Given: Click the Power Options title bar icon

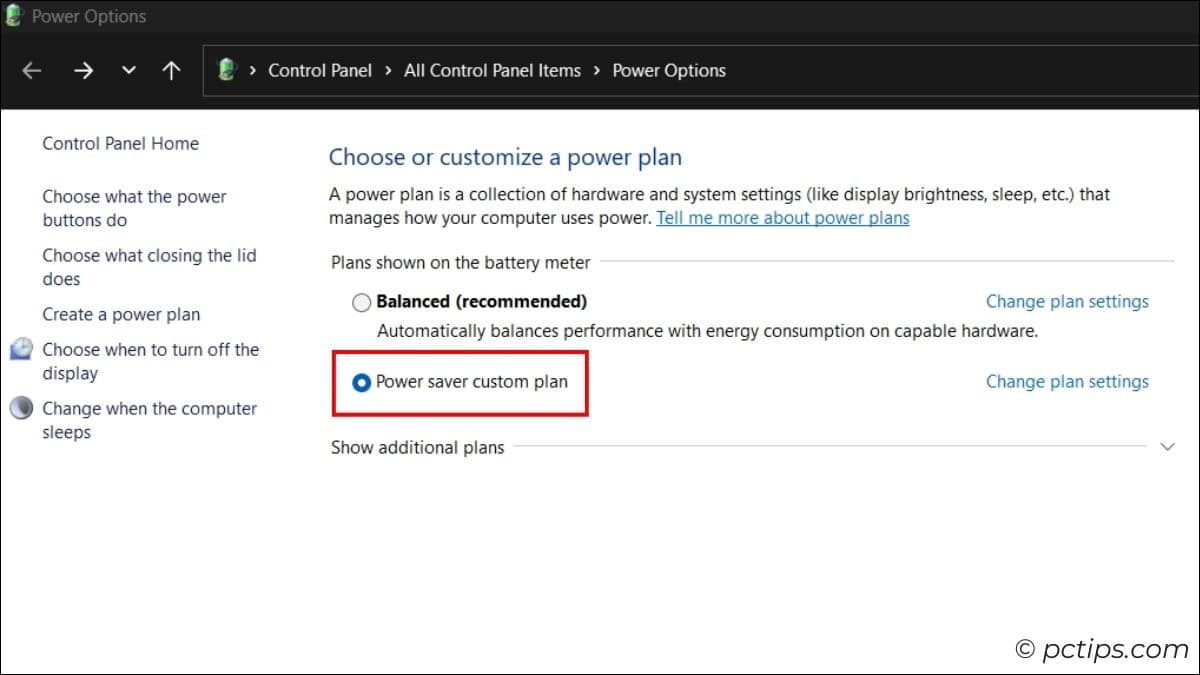Looking at the screenshot, I should [x=14, y=16].
